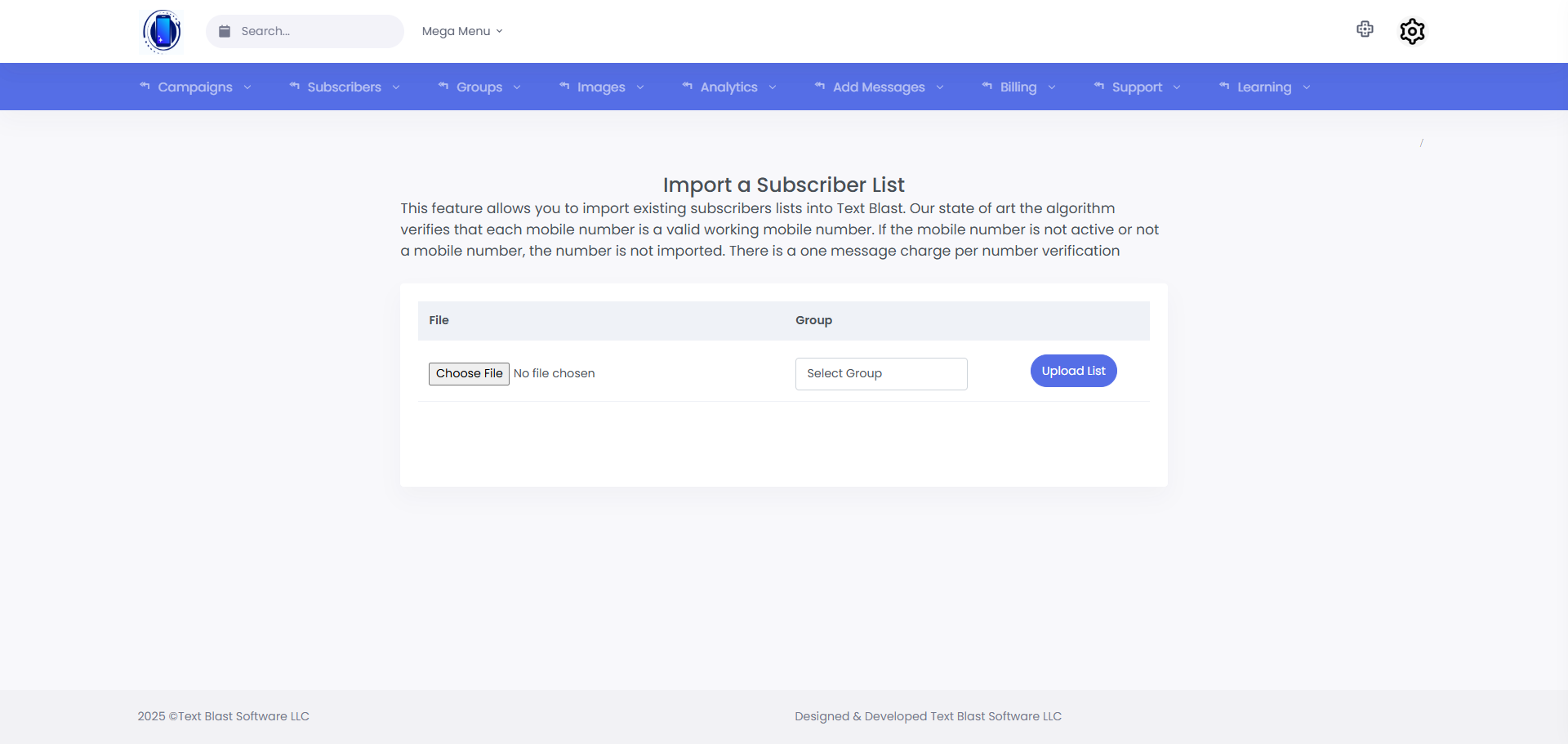Click the '2025 ©Text Blast Software LLC' footer text

(x=223, y=716)
